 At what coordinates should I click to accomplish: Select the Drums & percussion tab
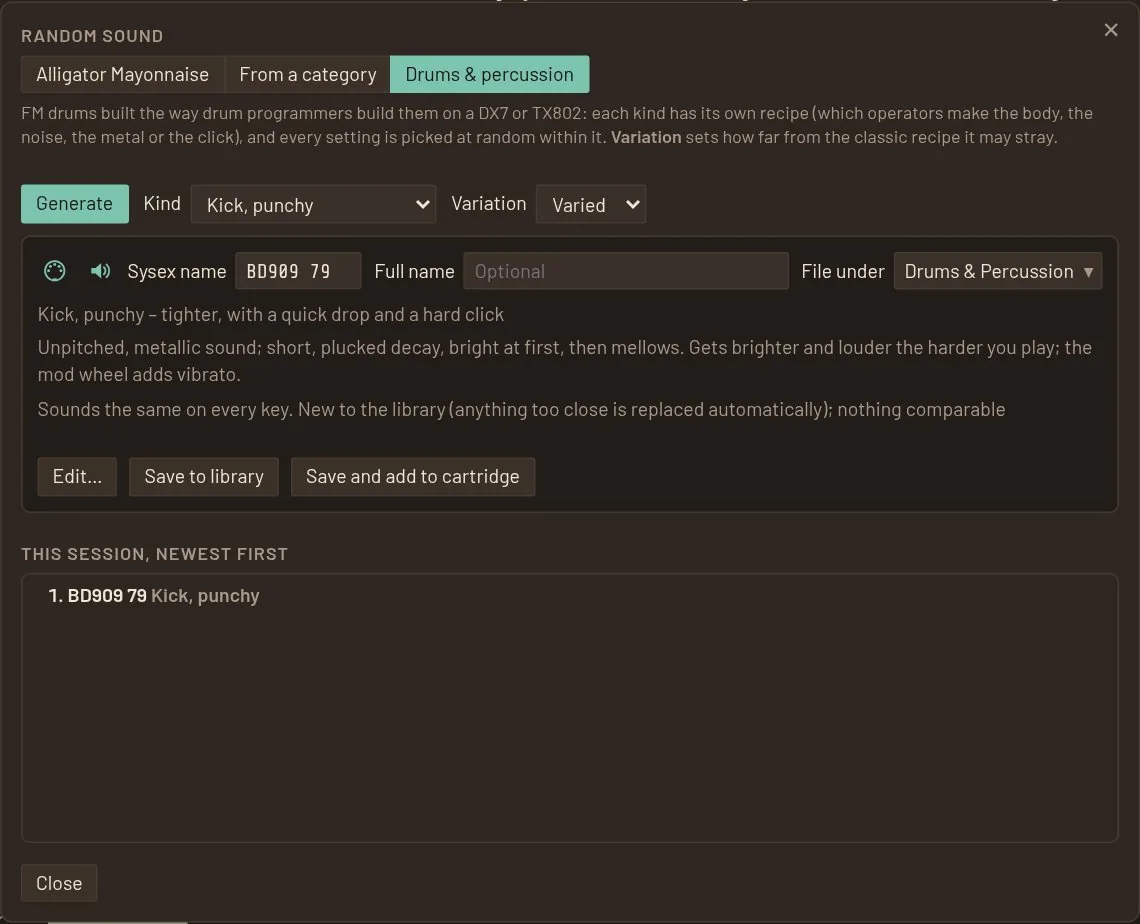pyautogui.click(x=489, y=74)
